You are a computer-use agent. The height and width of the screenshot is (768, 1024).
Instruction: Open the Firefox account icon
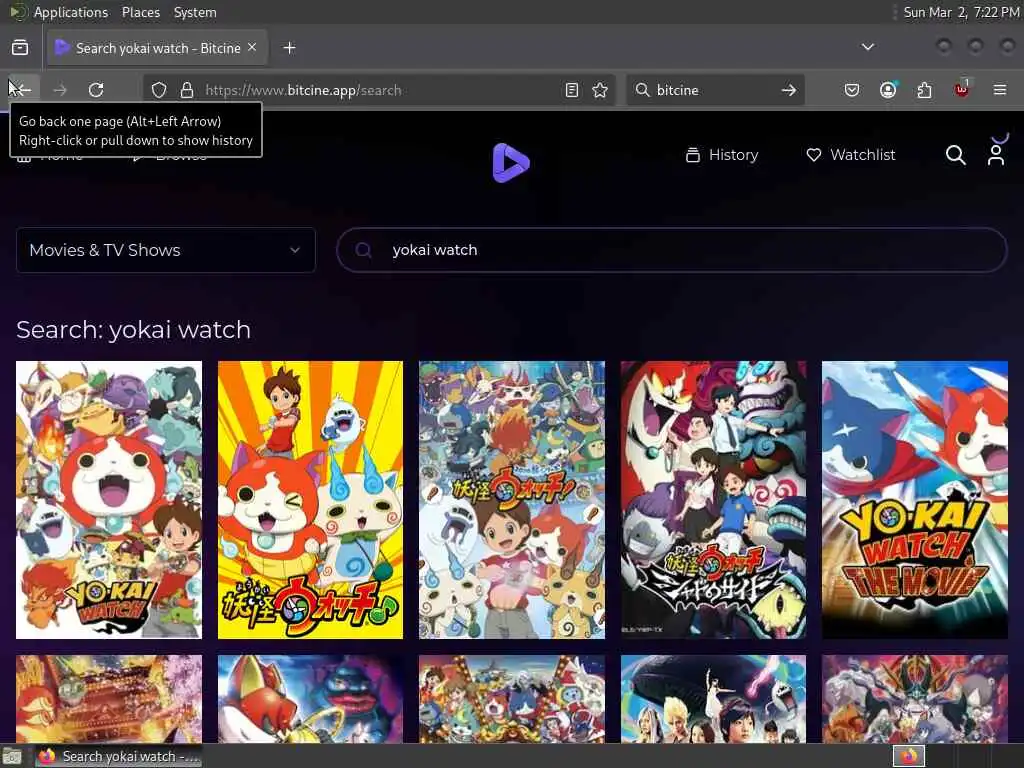click(x=888, y=90)
